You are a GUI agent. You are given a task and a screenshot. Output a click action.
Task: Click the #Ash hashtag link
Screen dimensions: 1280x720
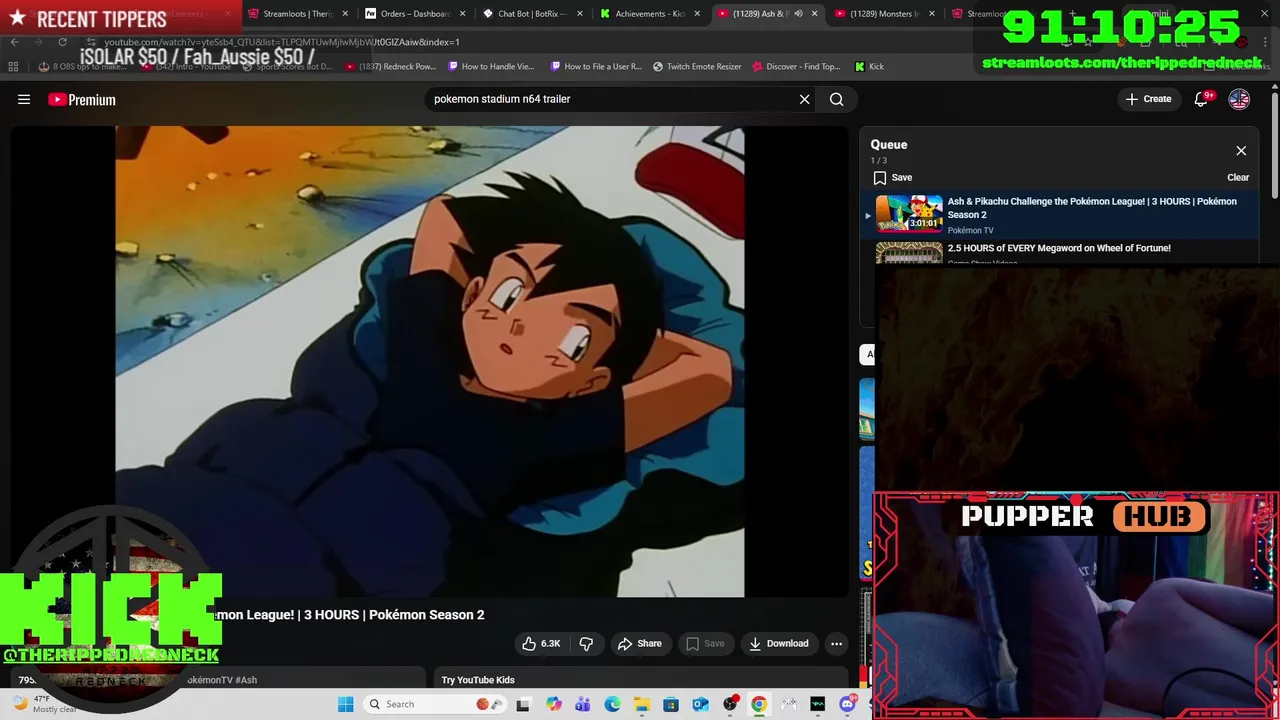click(246, 680)
